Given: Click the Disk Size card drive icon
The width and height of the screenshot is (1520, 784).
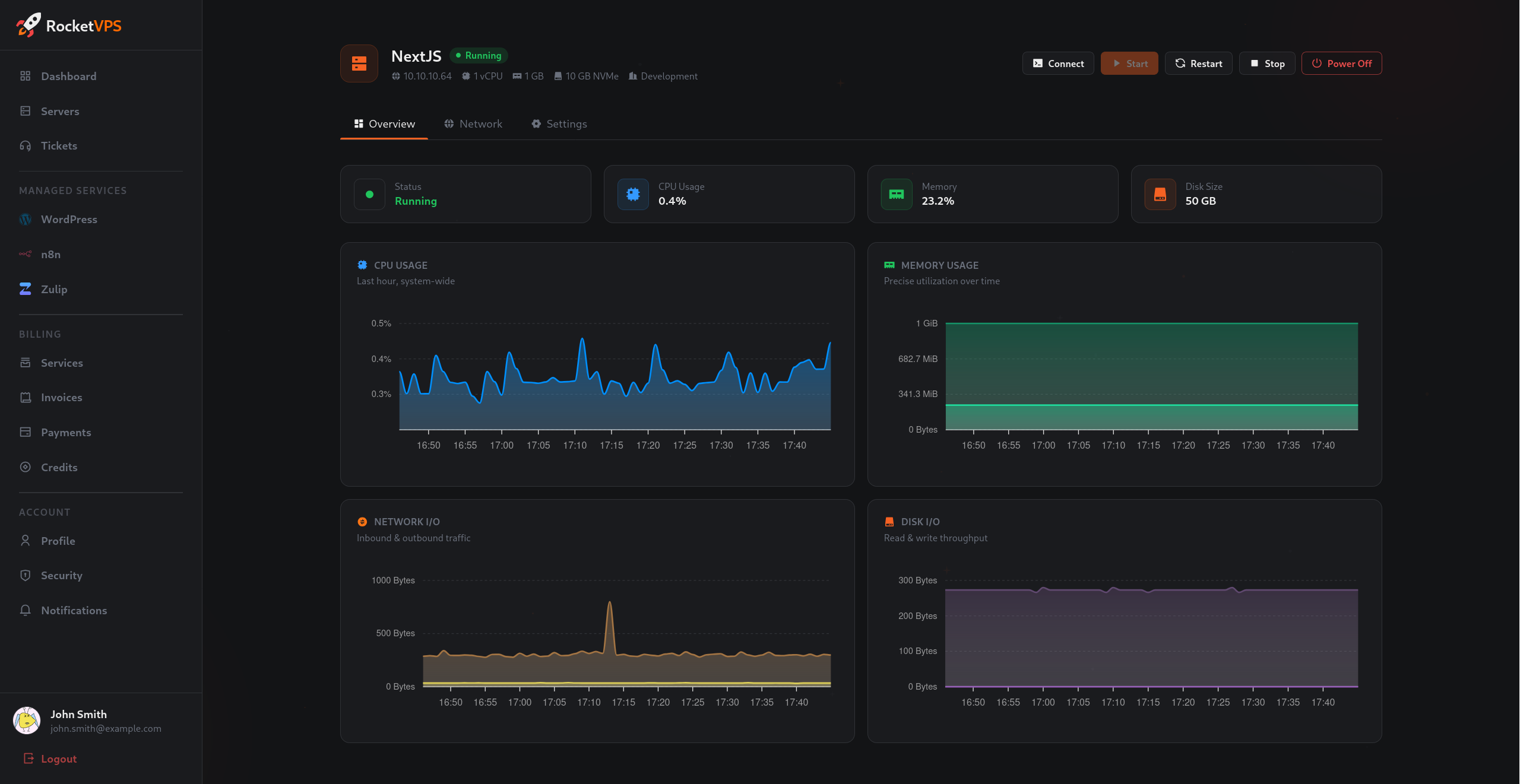Looking at the screenshot, I should 1160,194.
